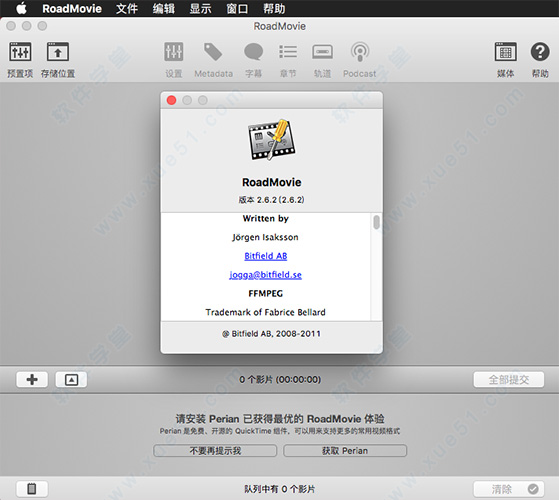This screenshot has height=500, width=559.
Task: Click the Bitfield AB, 2008-2011 copyright text
Action: point(272,334)
